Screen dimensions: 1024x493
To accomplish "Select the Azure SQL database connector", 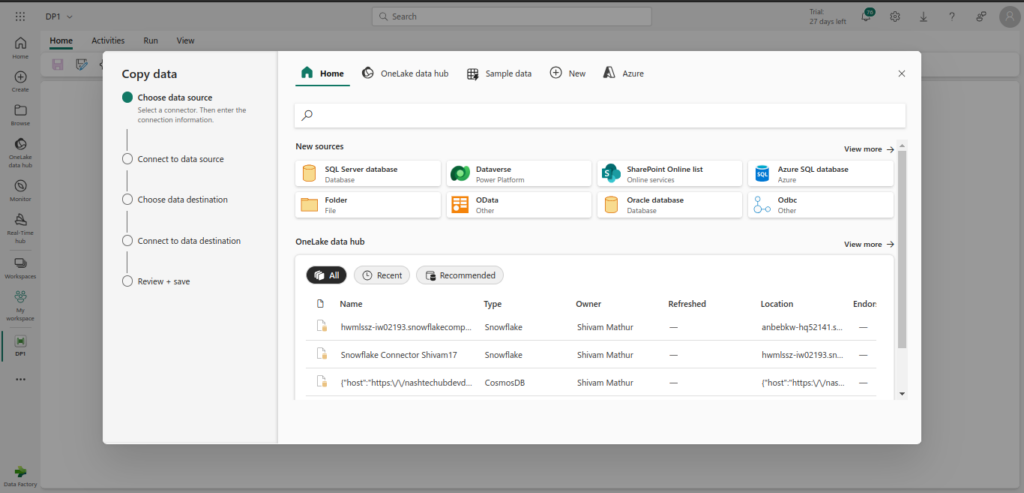I will coord(819,174).
